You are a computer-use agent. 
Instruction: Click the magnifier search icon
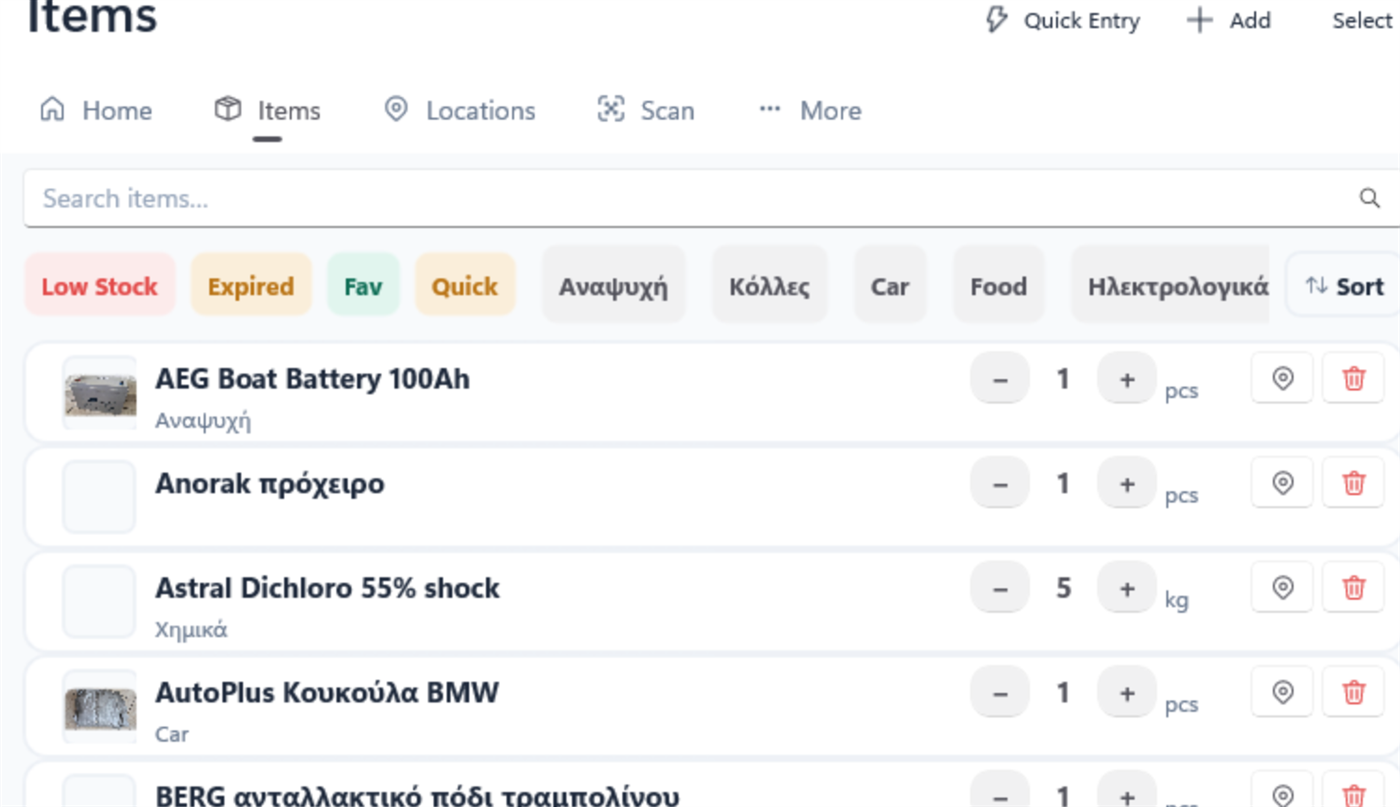1369,198
